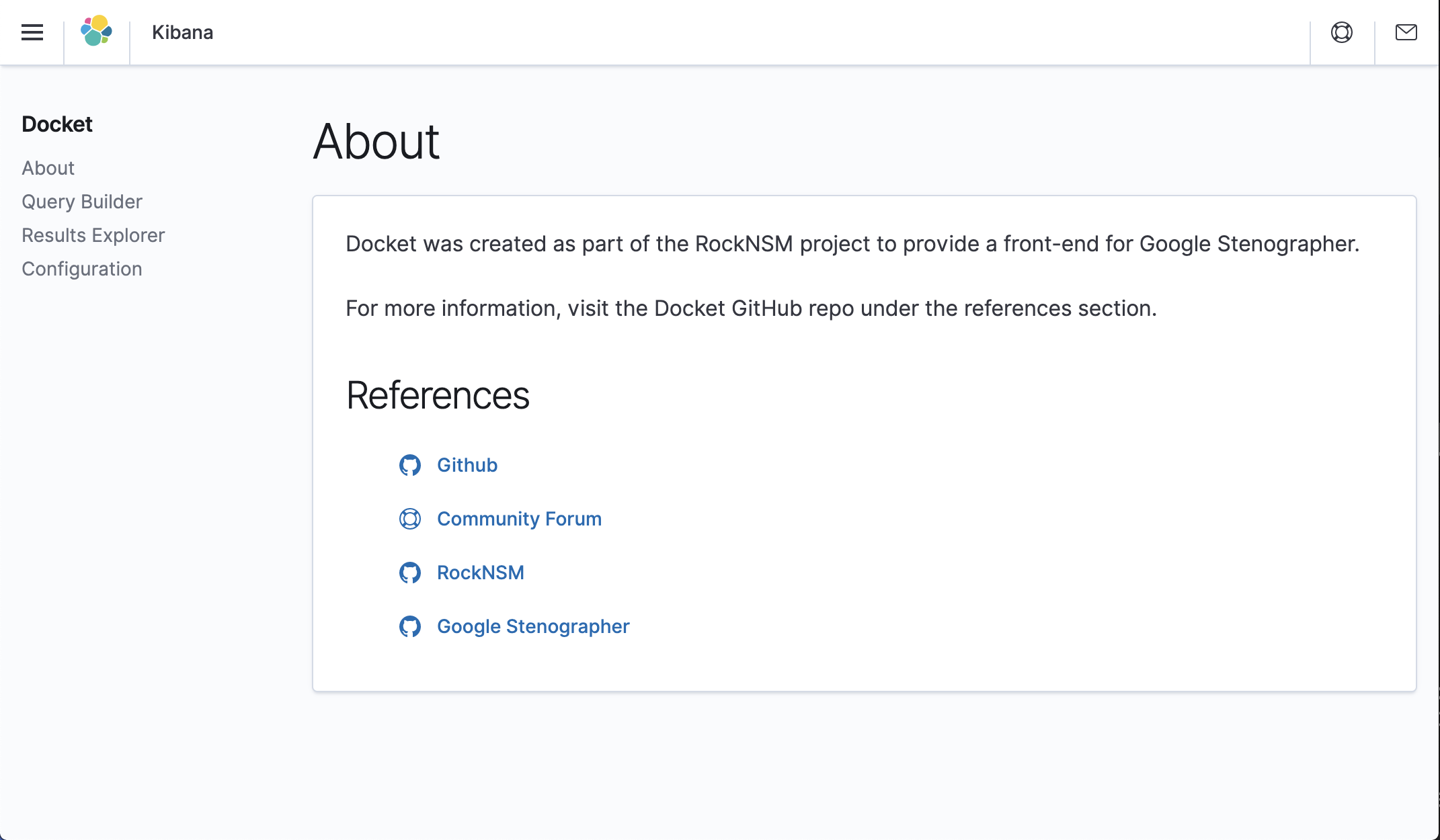Open Query Builder from the sidebar
Screen dimensions: 1440x840
(x=82, y=202)
